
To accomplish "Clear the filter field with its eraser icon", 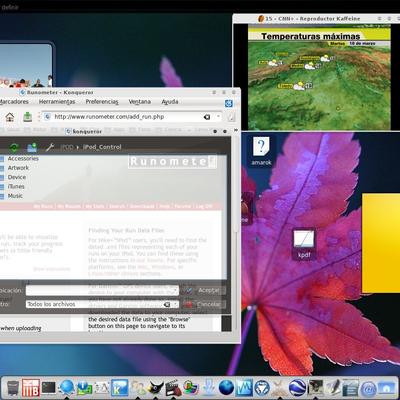I will click(x=167, y=304).
